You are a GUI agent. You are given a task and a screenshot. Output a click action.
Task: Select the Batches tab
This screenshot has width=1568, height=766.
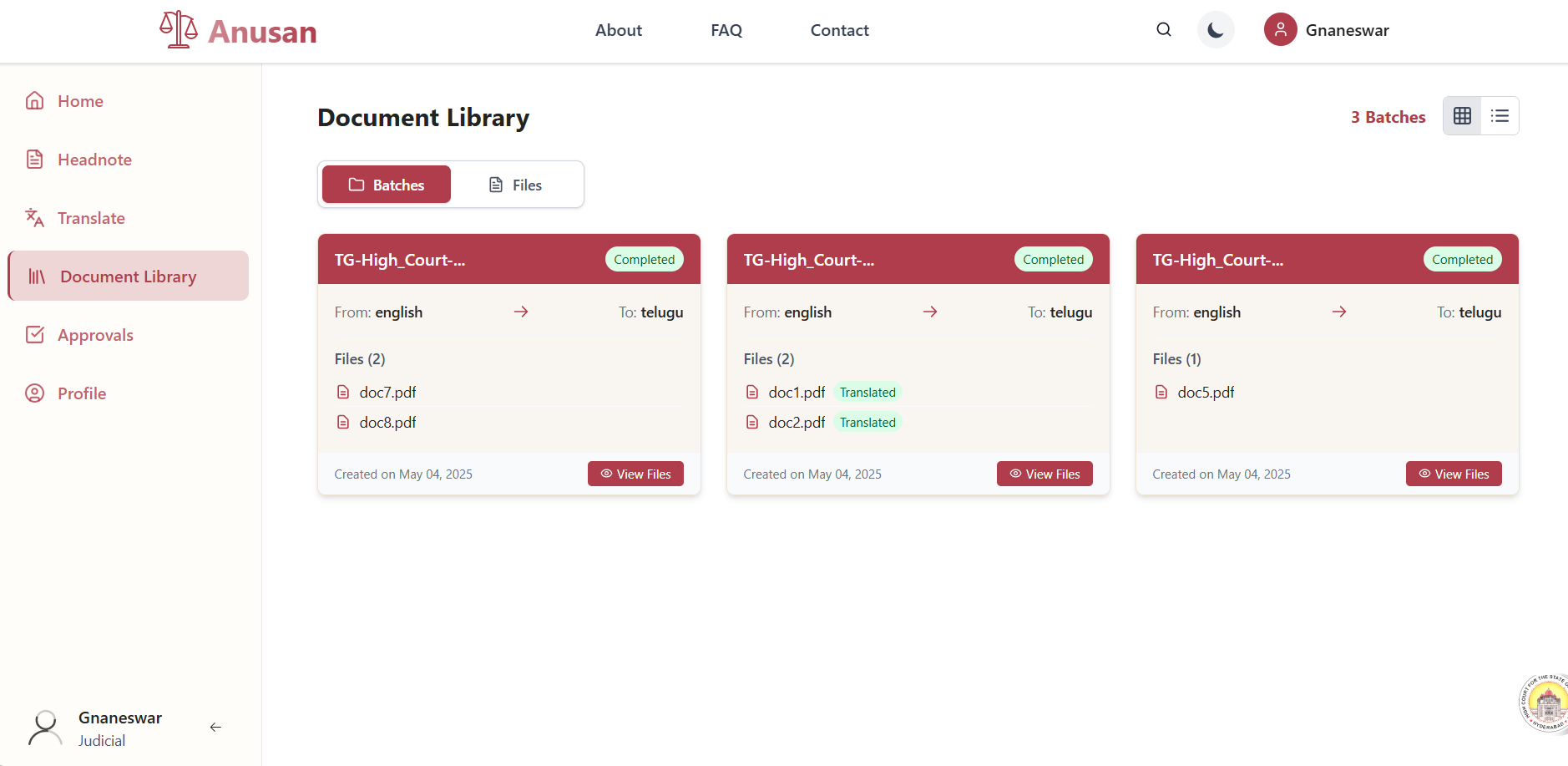pos(387,185)
